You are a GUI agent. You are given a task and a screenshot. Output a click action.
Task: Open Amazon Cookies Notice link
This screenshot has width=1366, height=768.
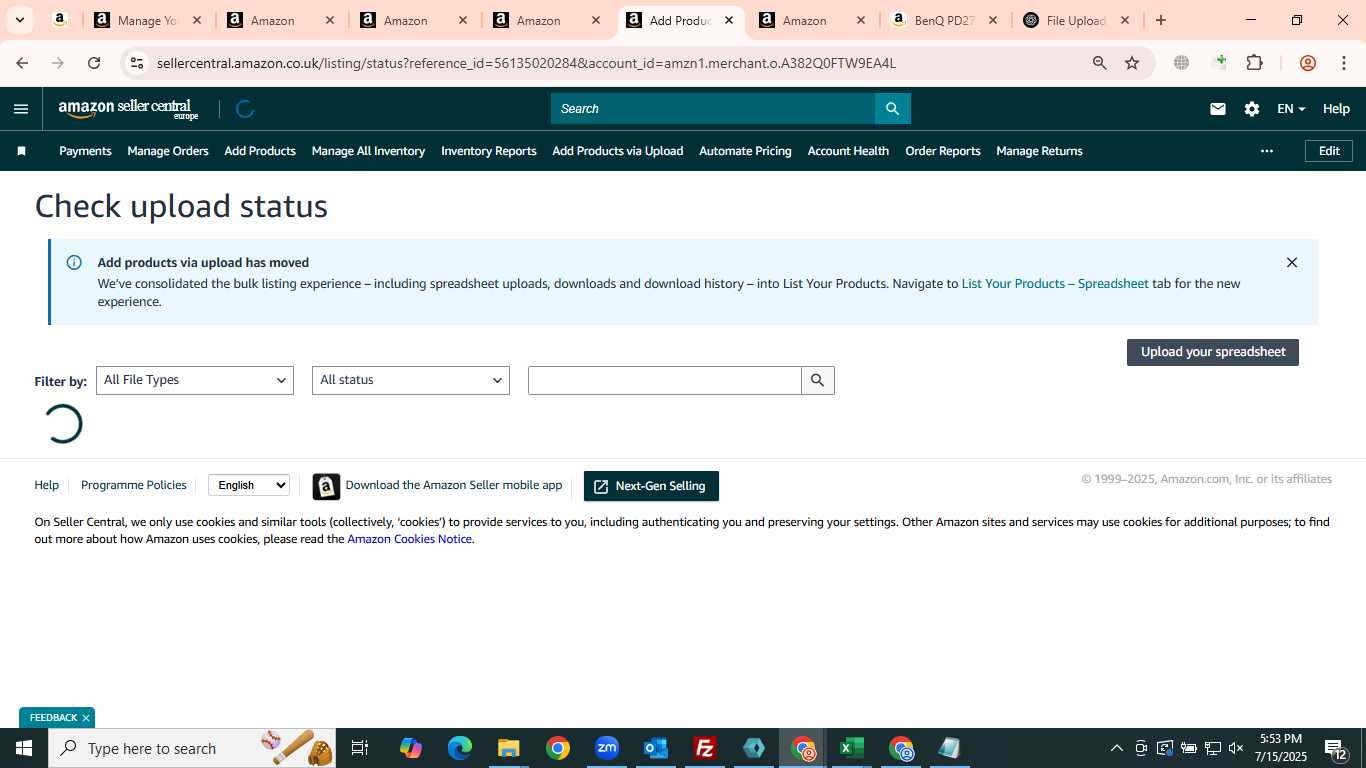(x=409, y=539)
